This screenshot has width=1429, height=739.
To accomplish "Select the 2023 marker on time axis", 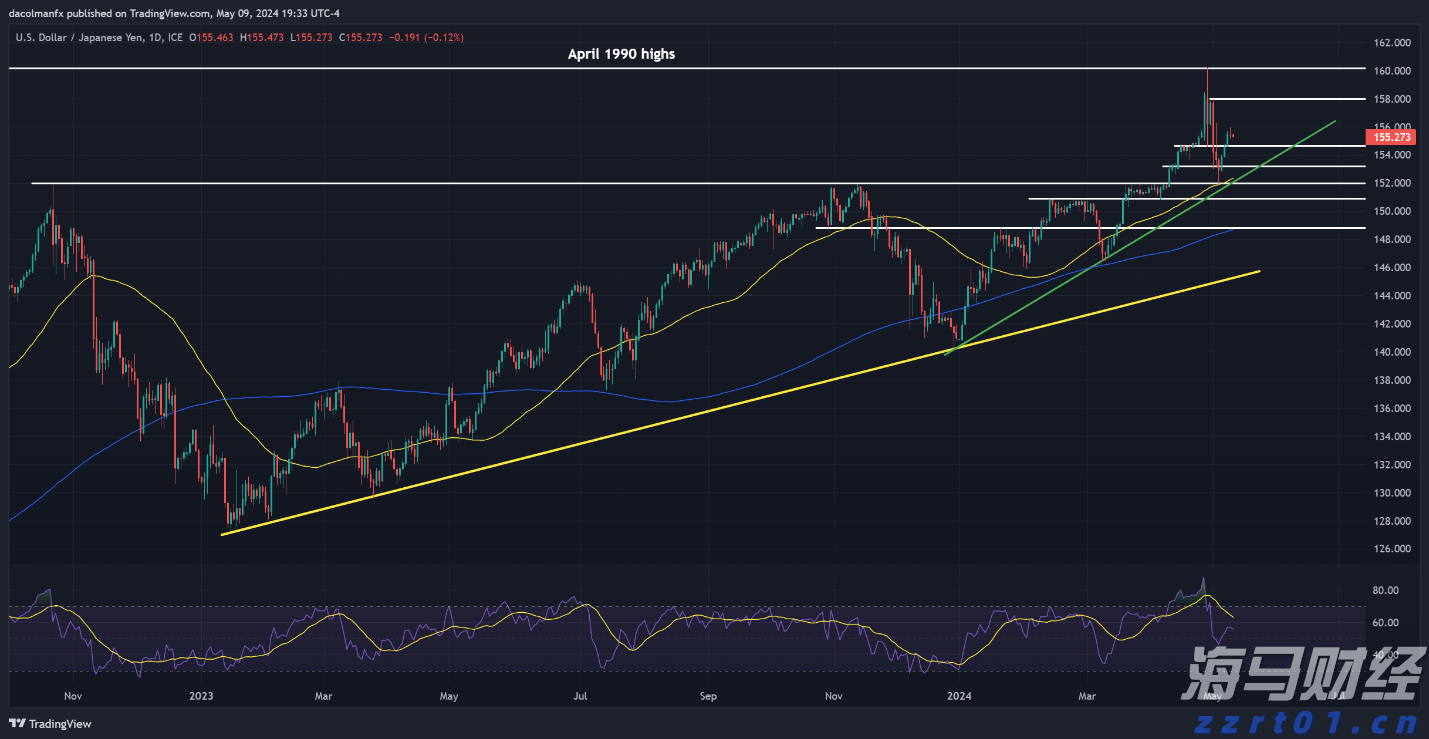I will click(201, 695).
